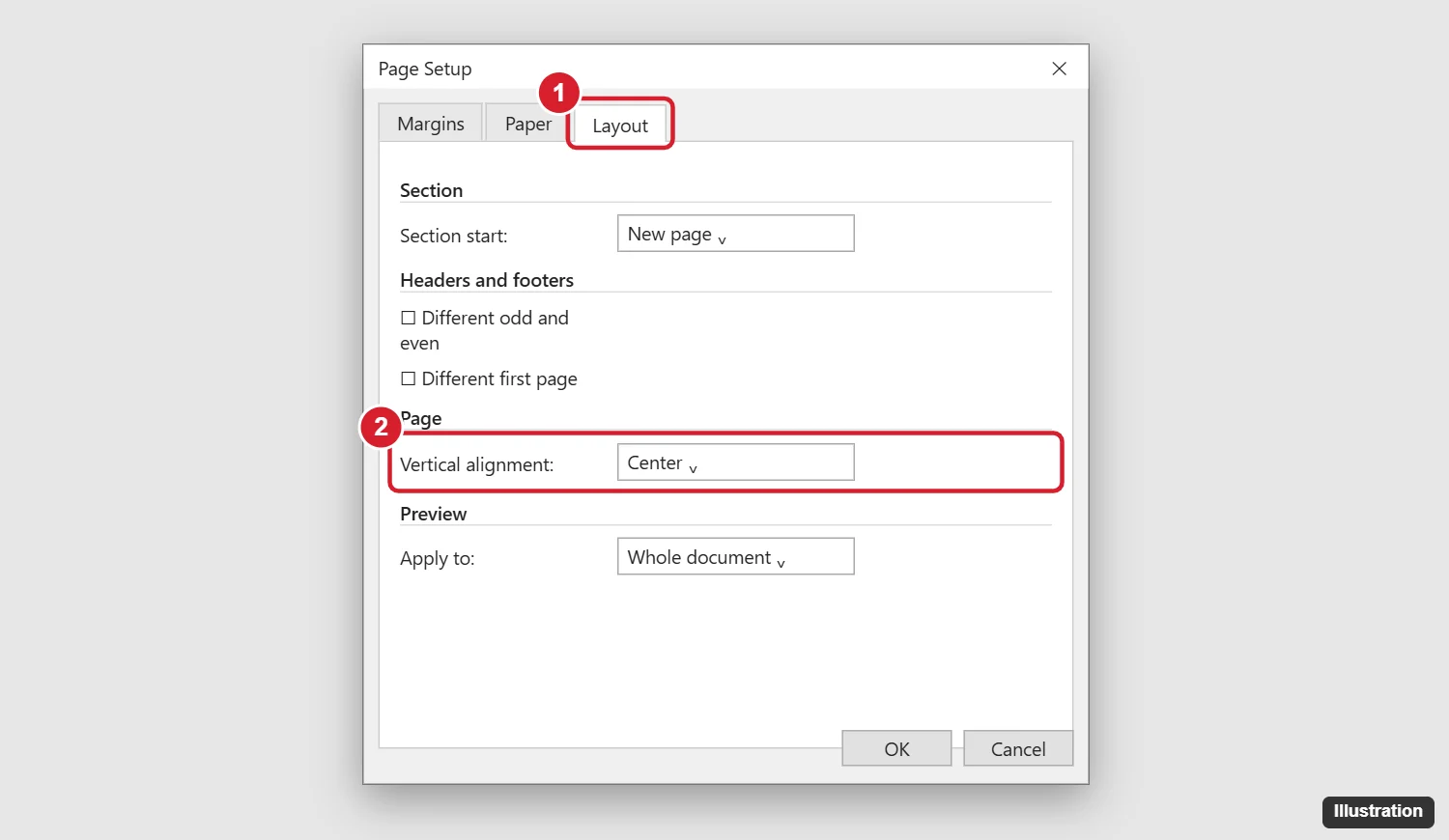Click the Page Setup title text
The width and height of the screenshot is (1449, 840).
click(425, 69)
